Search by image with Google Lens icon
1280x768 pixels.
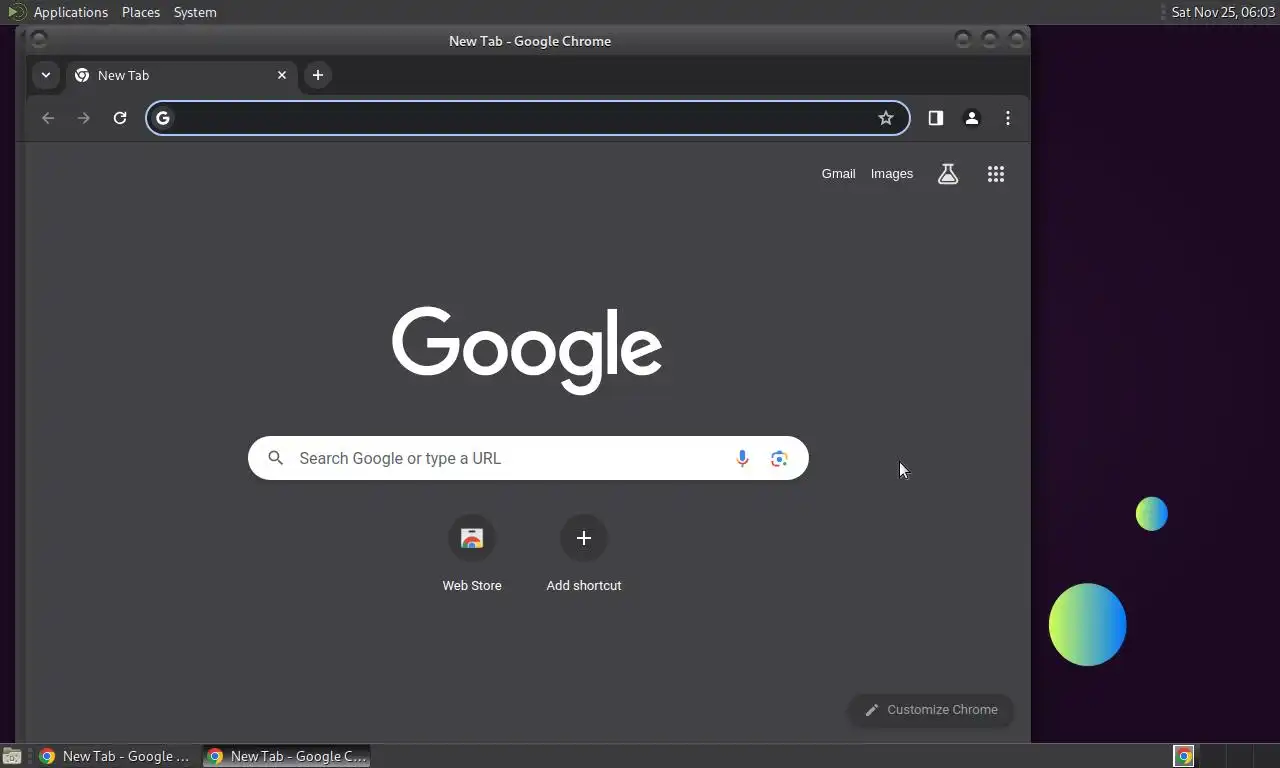(779, 458)
